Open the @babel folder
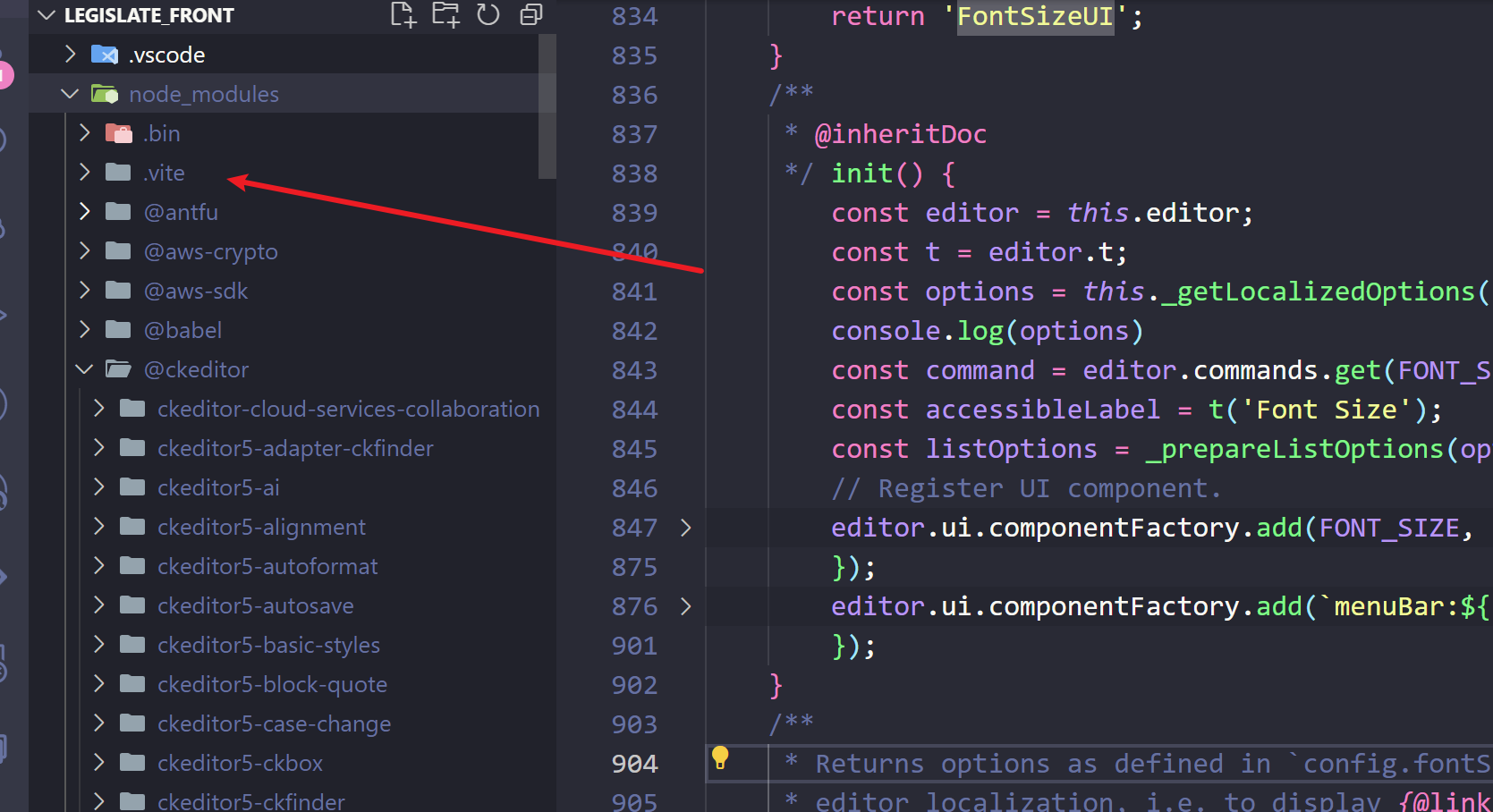The width and height of the screenshot is (1493, 812). (182, 330)
